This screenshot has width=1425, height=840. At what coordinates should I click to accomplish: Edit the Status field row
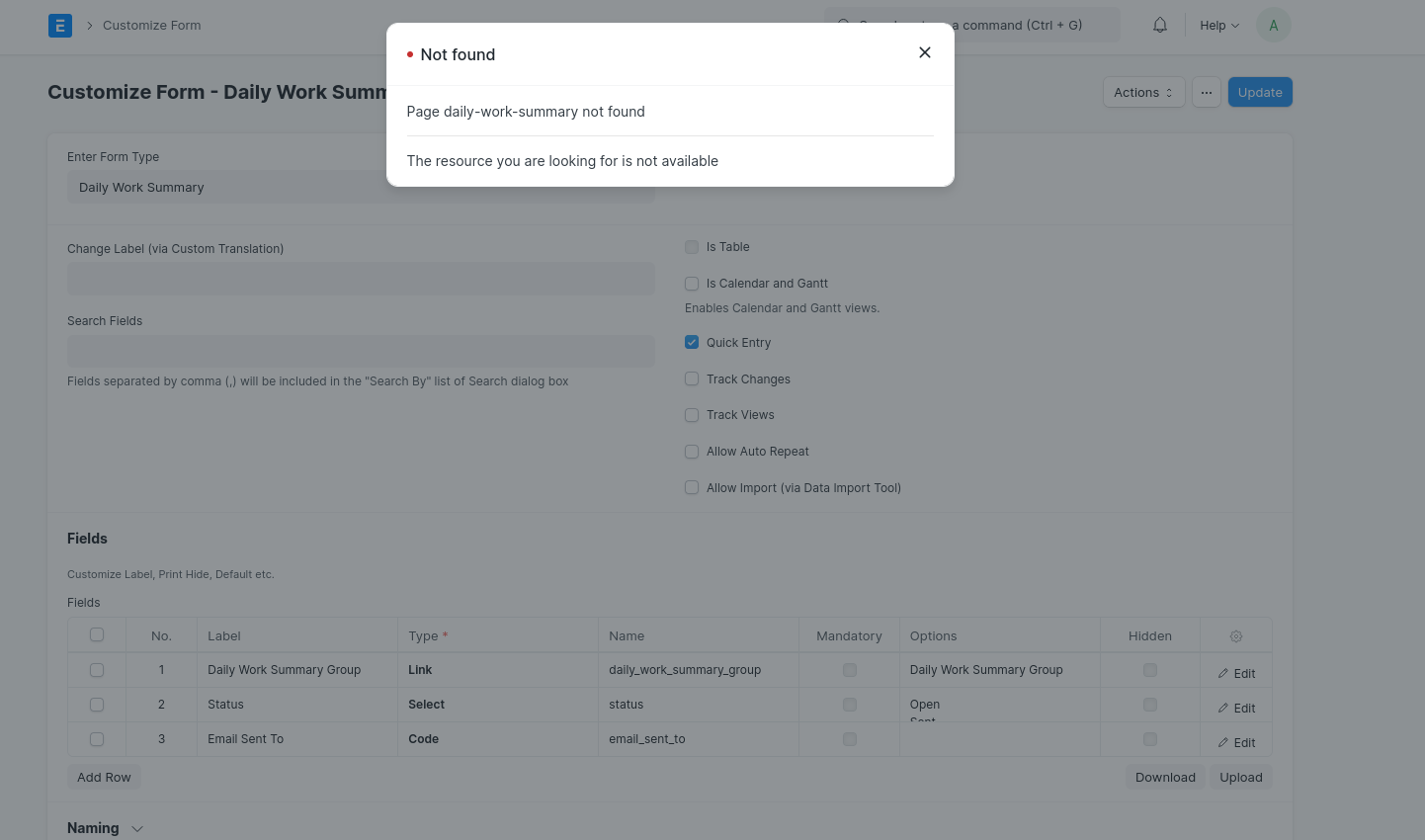(1236, 708)
